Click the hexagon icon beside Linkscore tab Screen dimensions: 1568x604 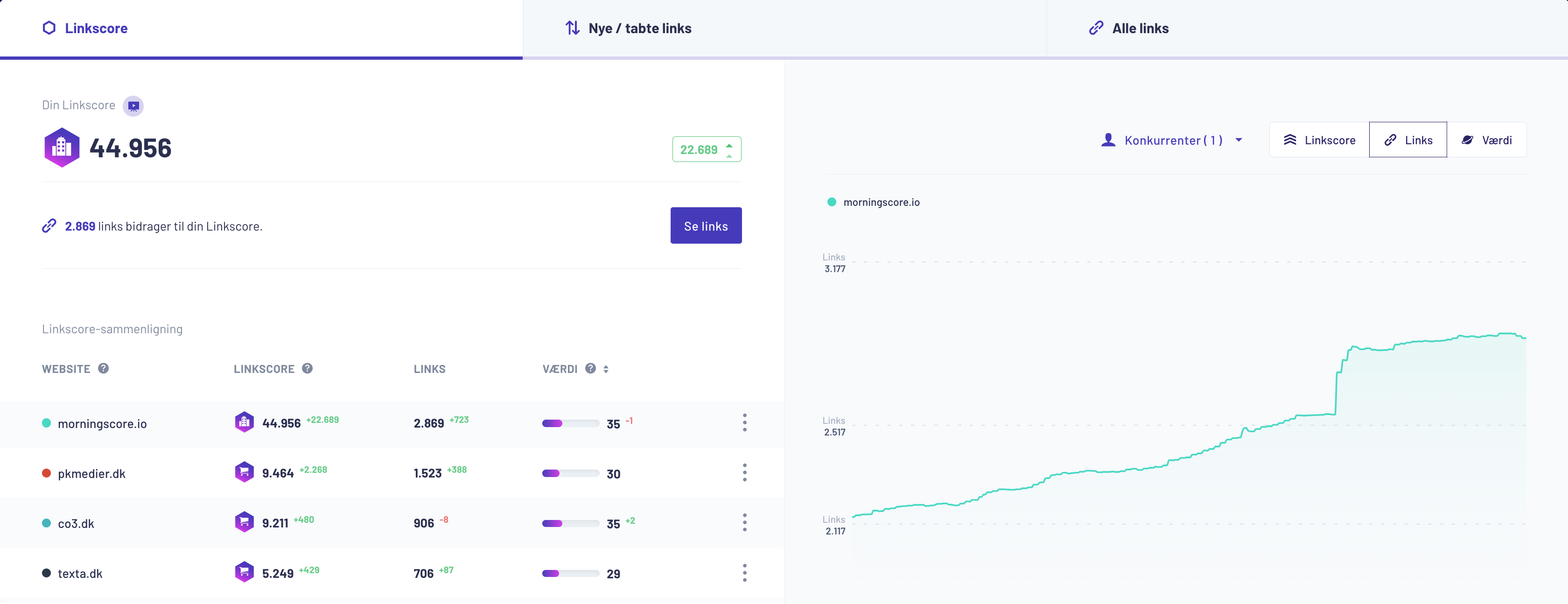[49, 28]
